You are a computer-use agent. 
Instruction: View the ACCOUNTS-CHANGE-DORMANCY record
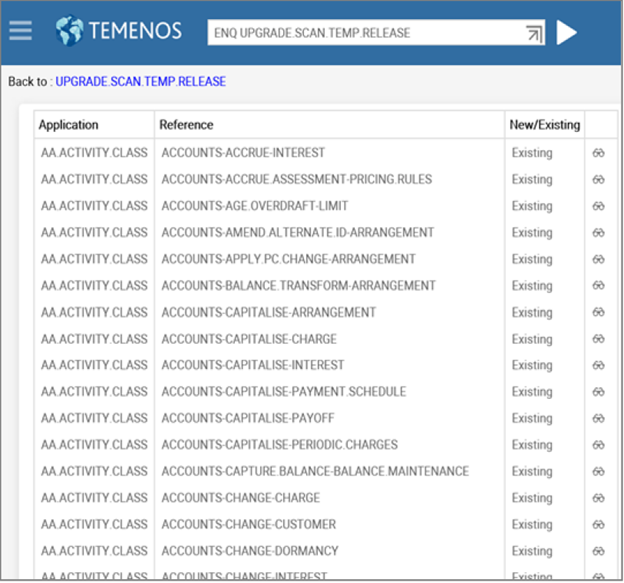[x=599, y=551]
